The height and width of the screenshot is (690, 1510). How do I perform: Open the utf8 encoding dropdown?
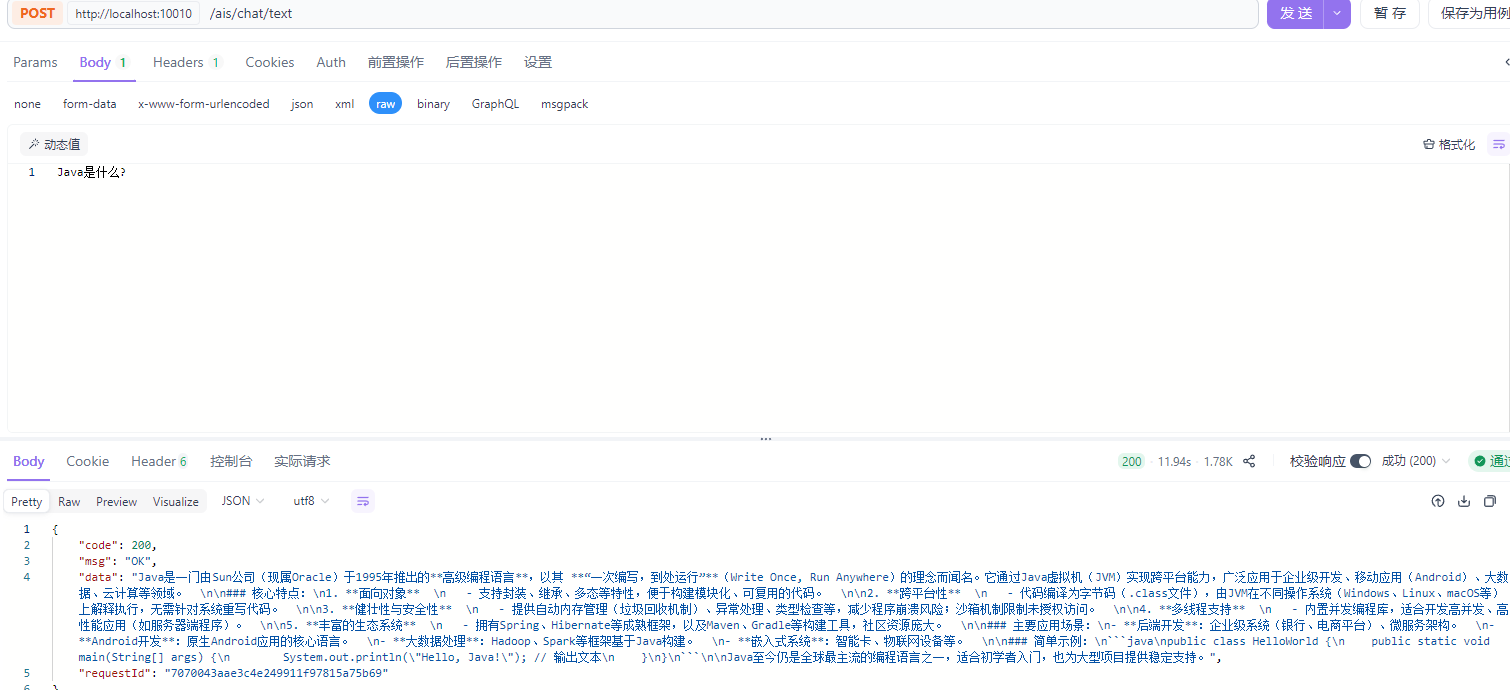click(x=311, y=501)
